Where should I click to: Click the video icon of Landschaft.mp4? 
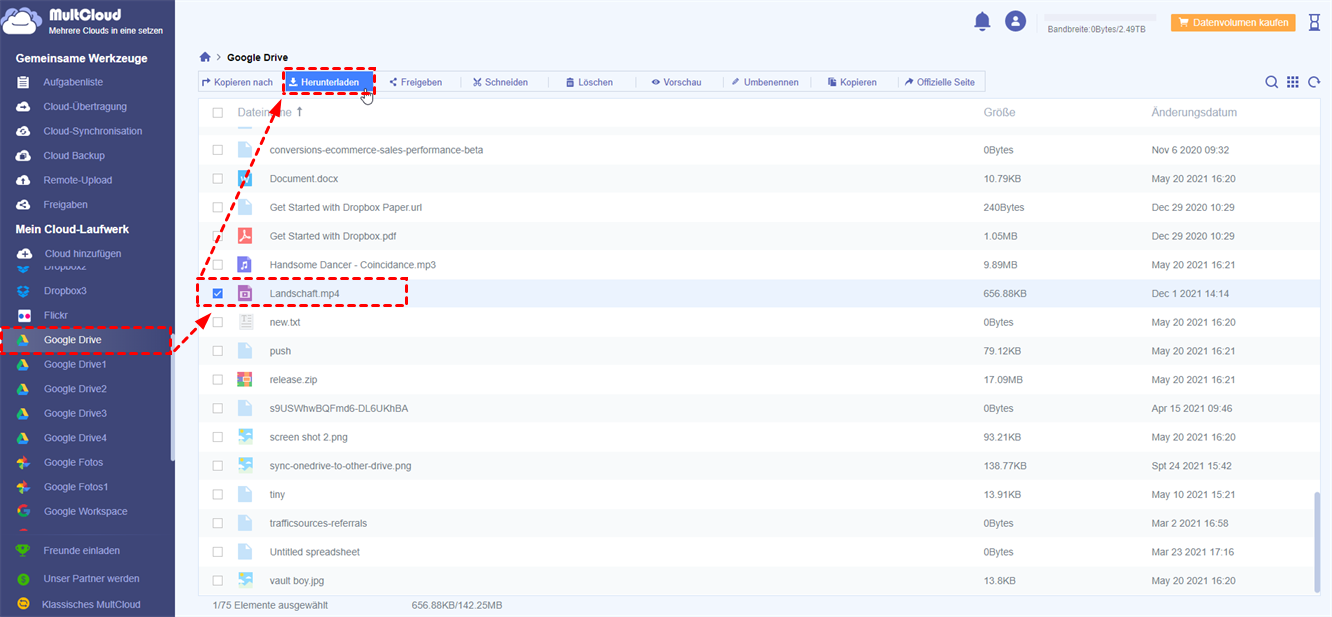coord(245,293)
